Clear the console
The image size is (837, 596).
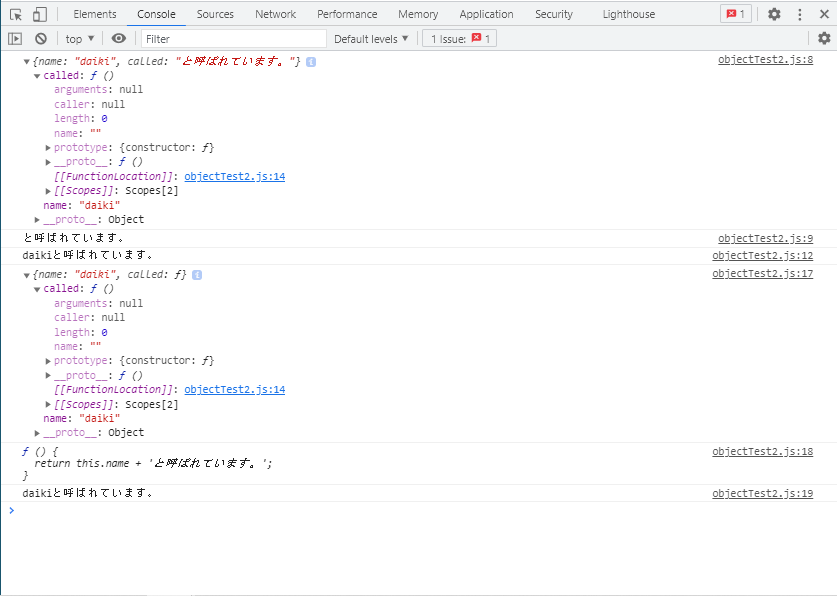41,38
